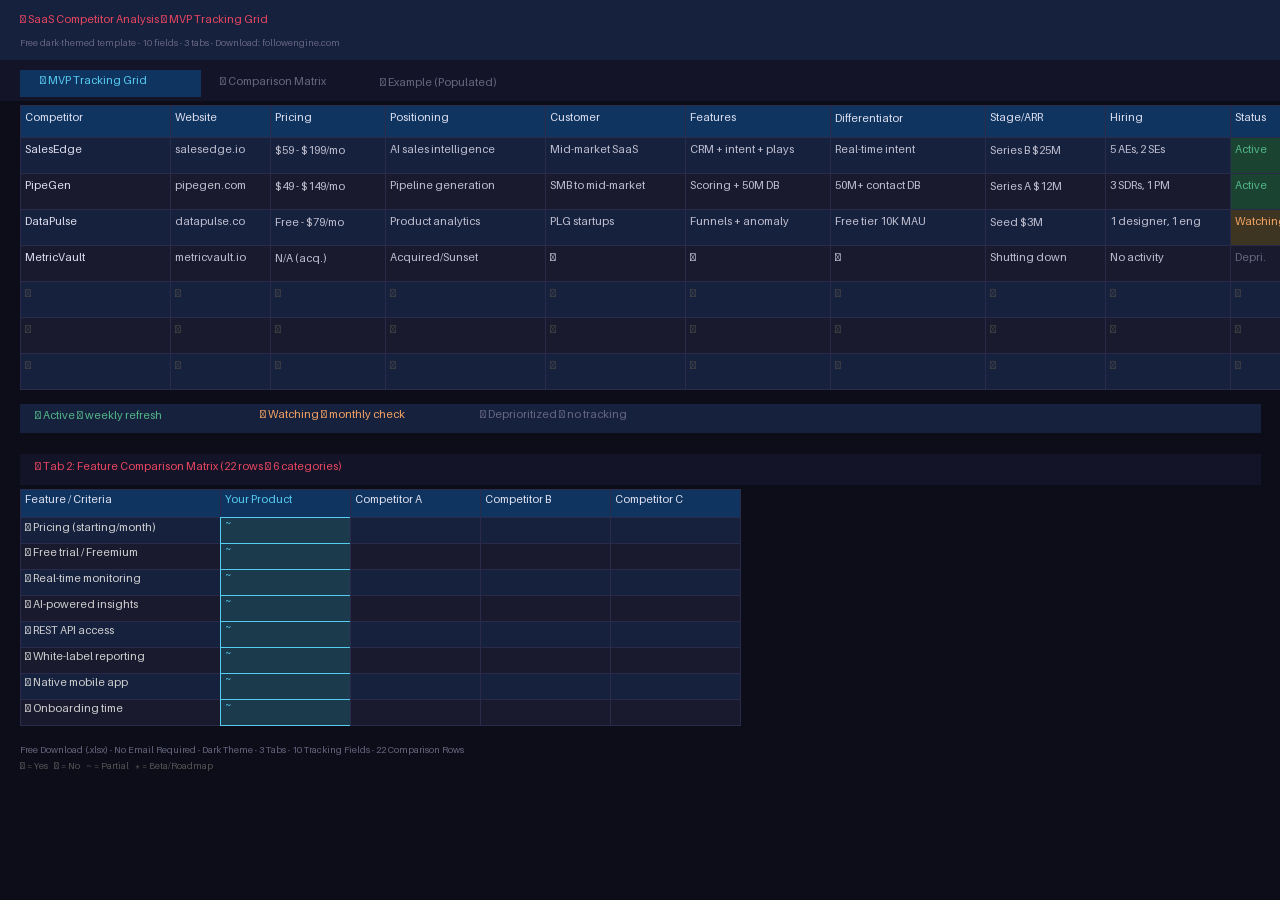Click the Pipeline generation cell

click(465, 192)
